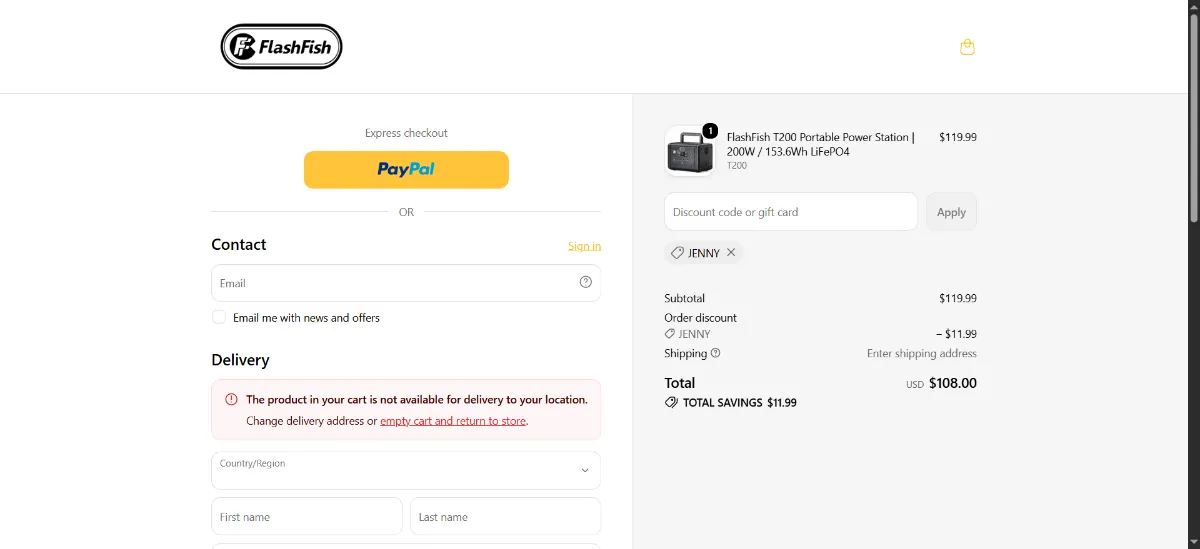The height and width of the screenshot is (549, 1200).
Task: Click the FlashFish T200 product title
Action: (820, 144)
